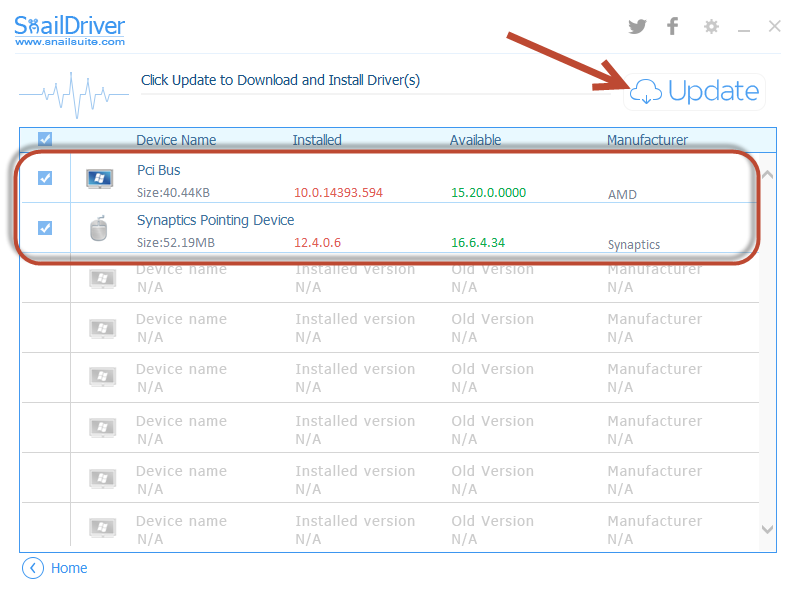Sort by Manufacturer column header
This screenshot has width=796, height=596.
click(647, 140)
